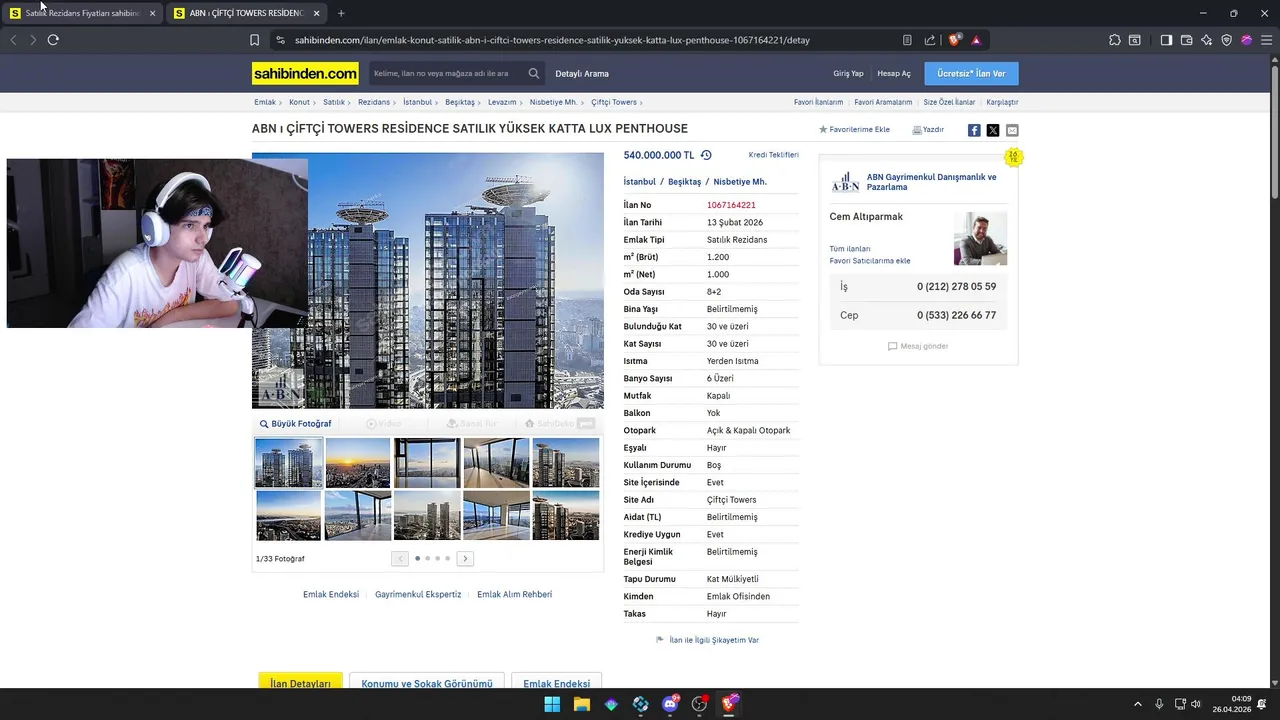Select the Büyük Fotoğraf option
The image size is (1280, 720).
(295, 424)
